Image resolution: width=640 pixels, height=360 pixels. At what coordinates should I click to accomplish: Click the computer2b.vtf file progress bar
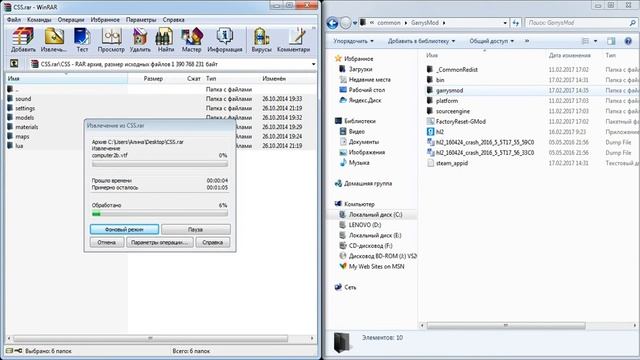(160, 164)
